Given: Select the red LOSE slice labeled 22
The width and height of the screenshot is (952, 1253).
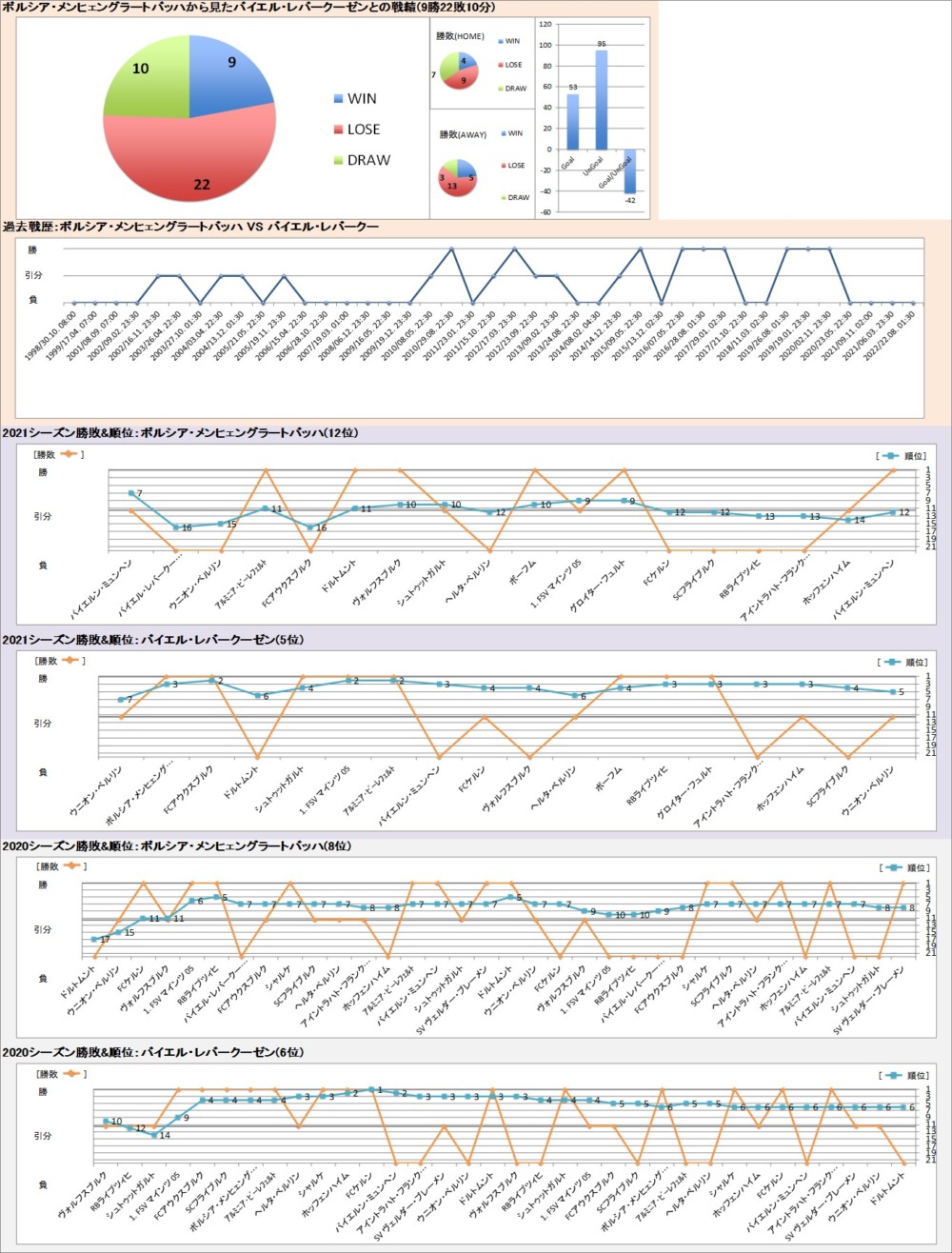Looking at the screenshot, I should pos(190,157).
